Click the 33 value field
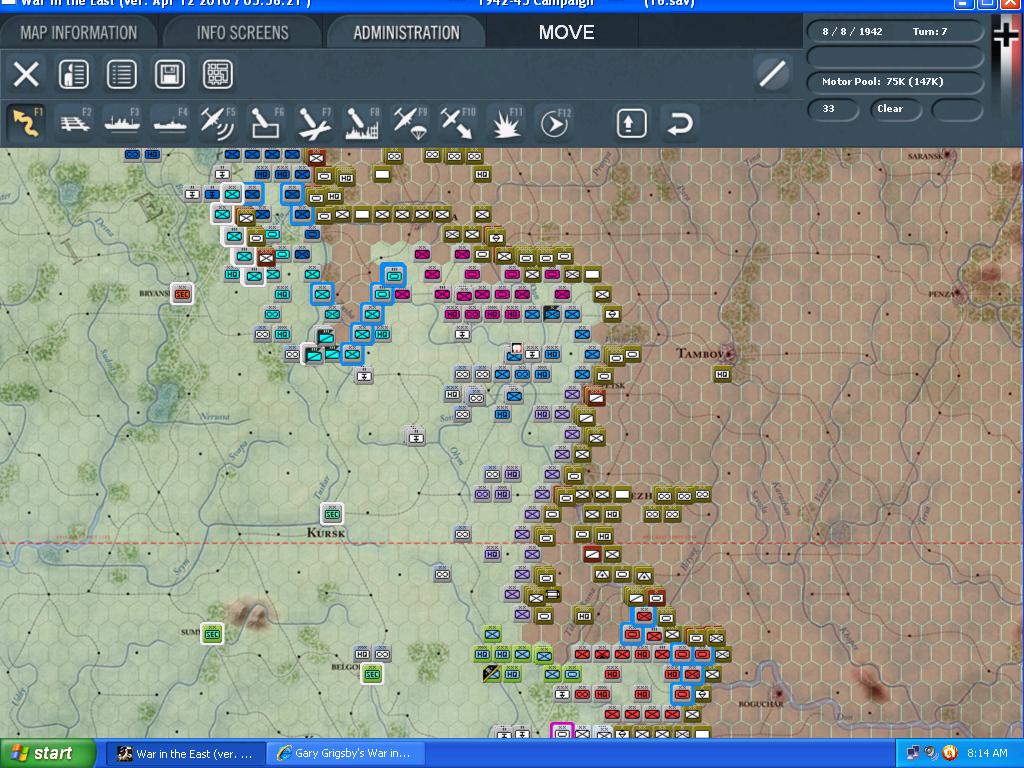Image resolution: width=1024 pixels, height=768 pixels. pyautogui.click(x=833, y=109)
